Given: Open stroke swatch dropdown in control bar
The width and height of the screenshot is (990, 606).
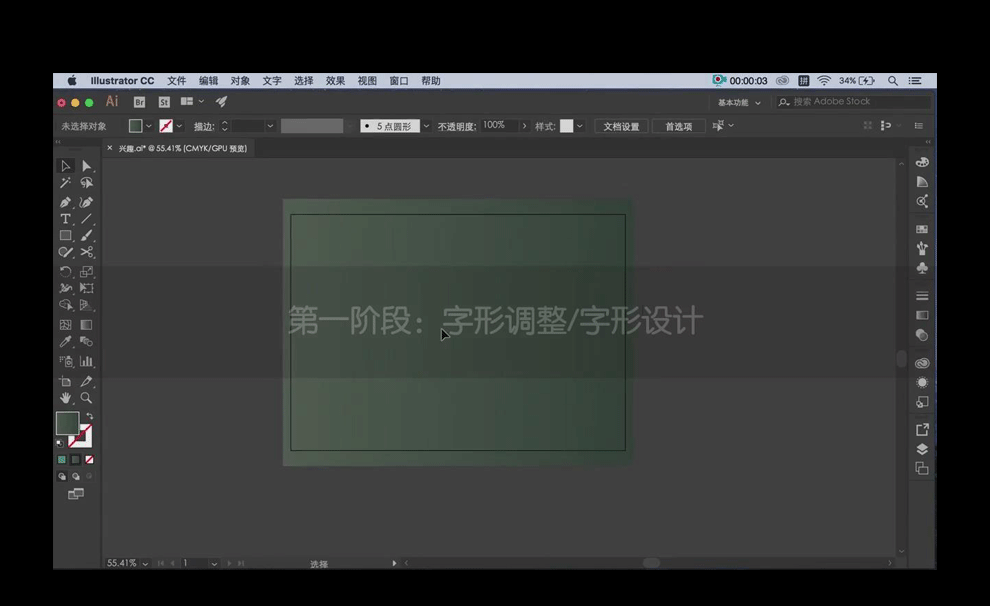Looking at the screenshot, I should [x=179, y=126].
